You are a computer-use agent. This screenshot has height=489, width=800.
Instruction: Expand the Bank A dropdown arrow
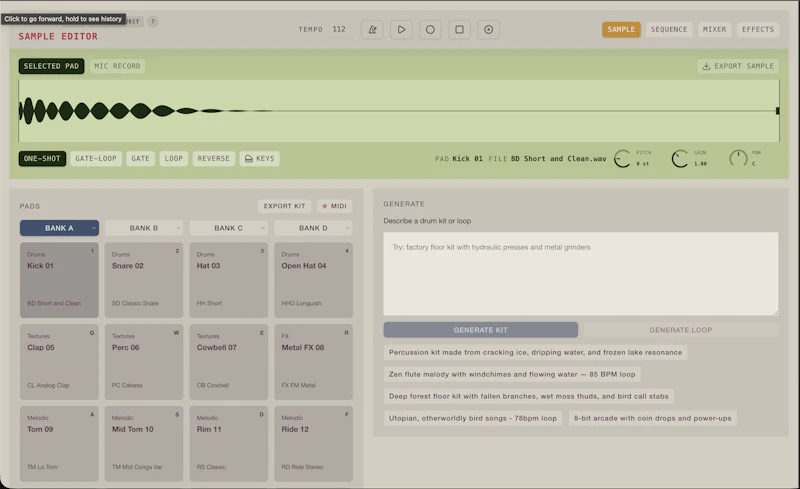tap(94, 228)
